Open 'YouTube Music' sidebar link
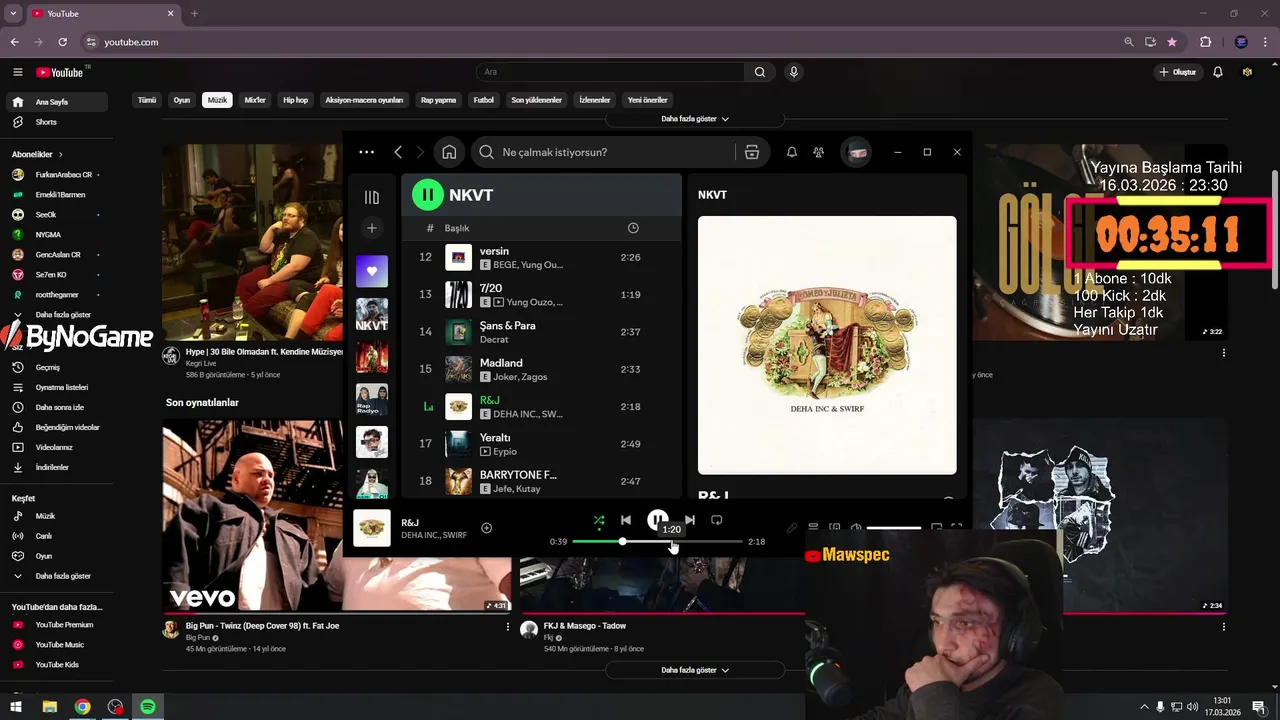The image size is (1280, 720). click(57, 645)
